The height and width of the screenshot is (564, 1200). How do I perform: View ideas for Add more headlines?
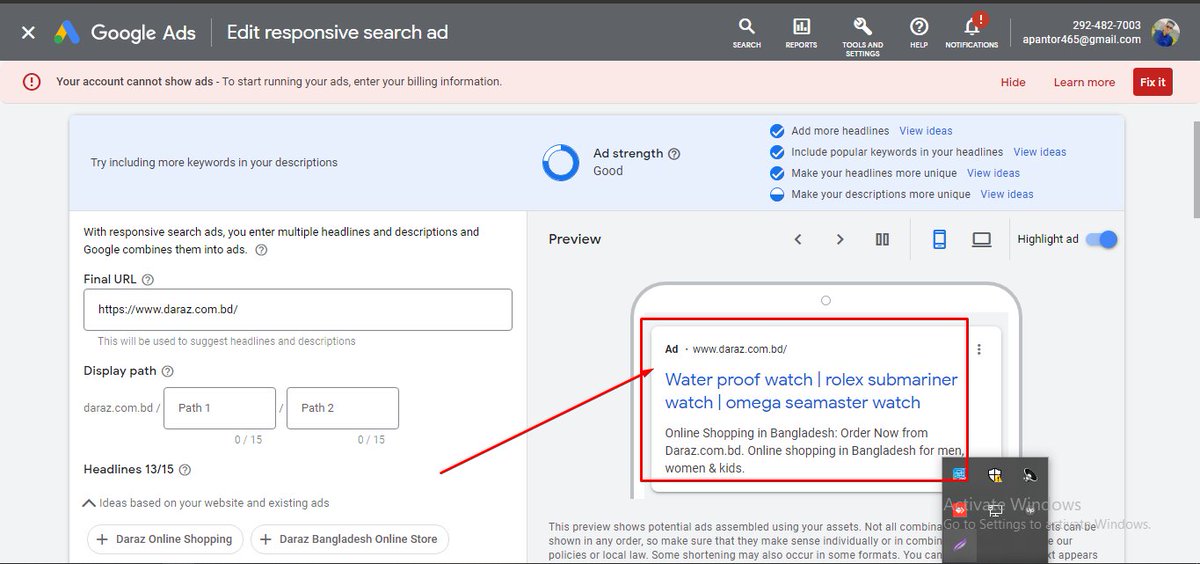click(x=926, y=131)
